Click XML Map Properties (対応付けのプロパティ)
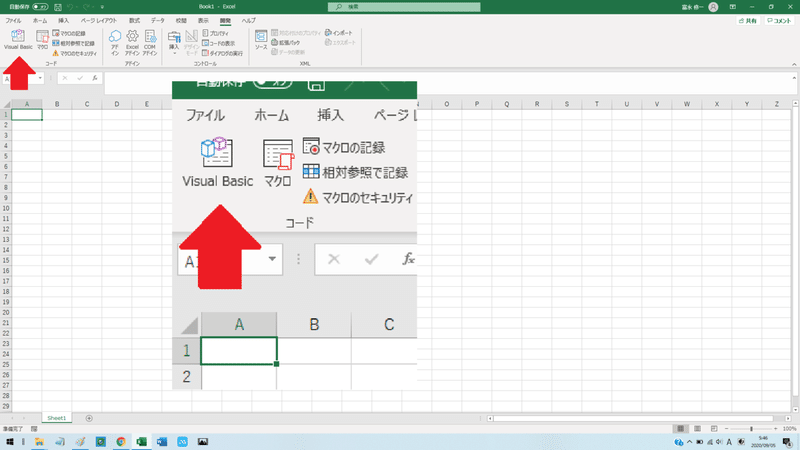Image resolution: width=800 pixels, height=450 pixels. point(296,33)
